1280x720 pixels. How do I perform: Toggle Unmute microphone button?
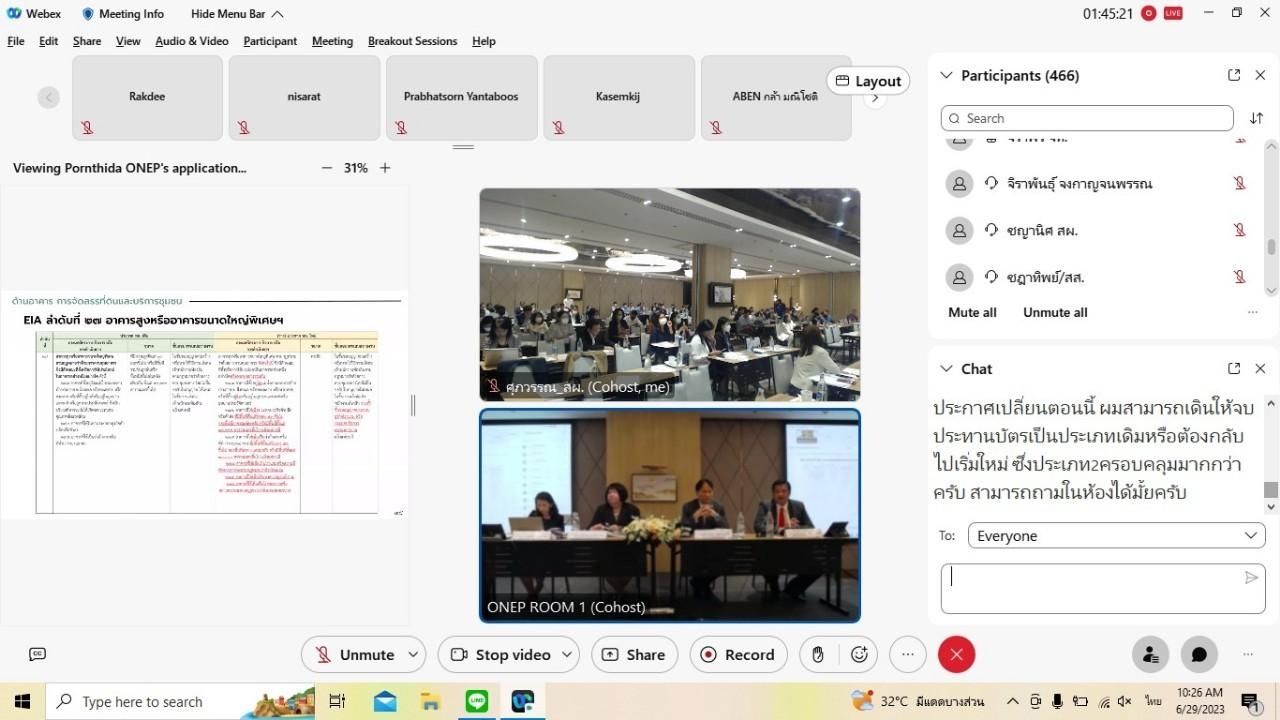[354, 654]
